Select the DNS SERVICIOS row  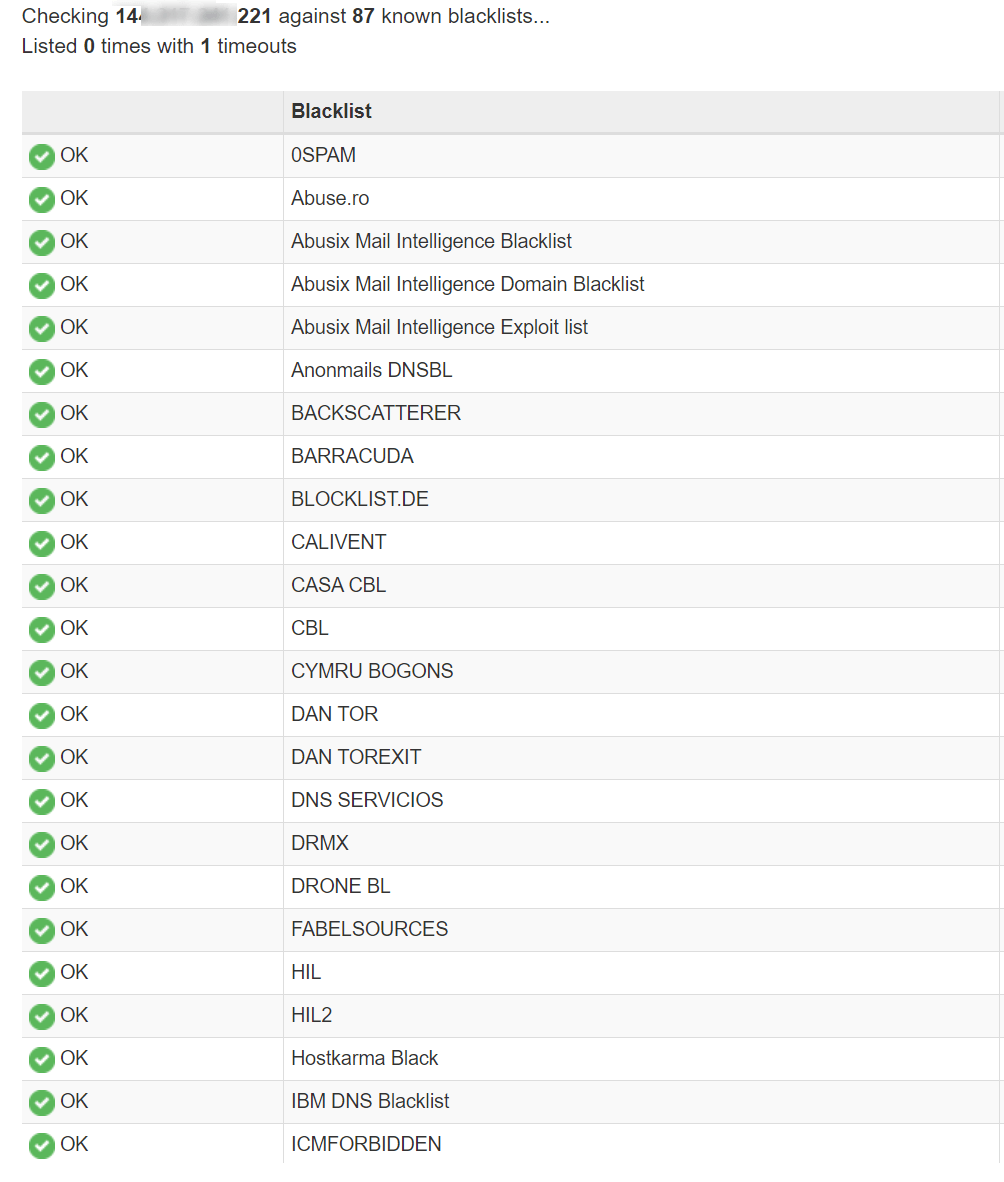(367, 800)
